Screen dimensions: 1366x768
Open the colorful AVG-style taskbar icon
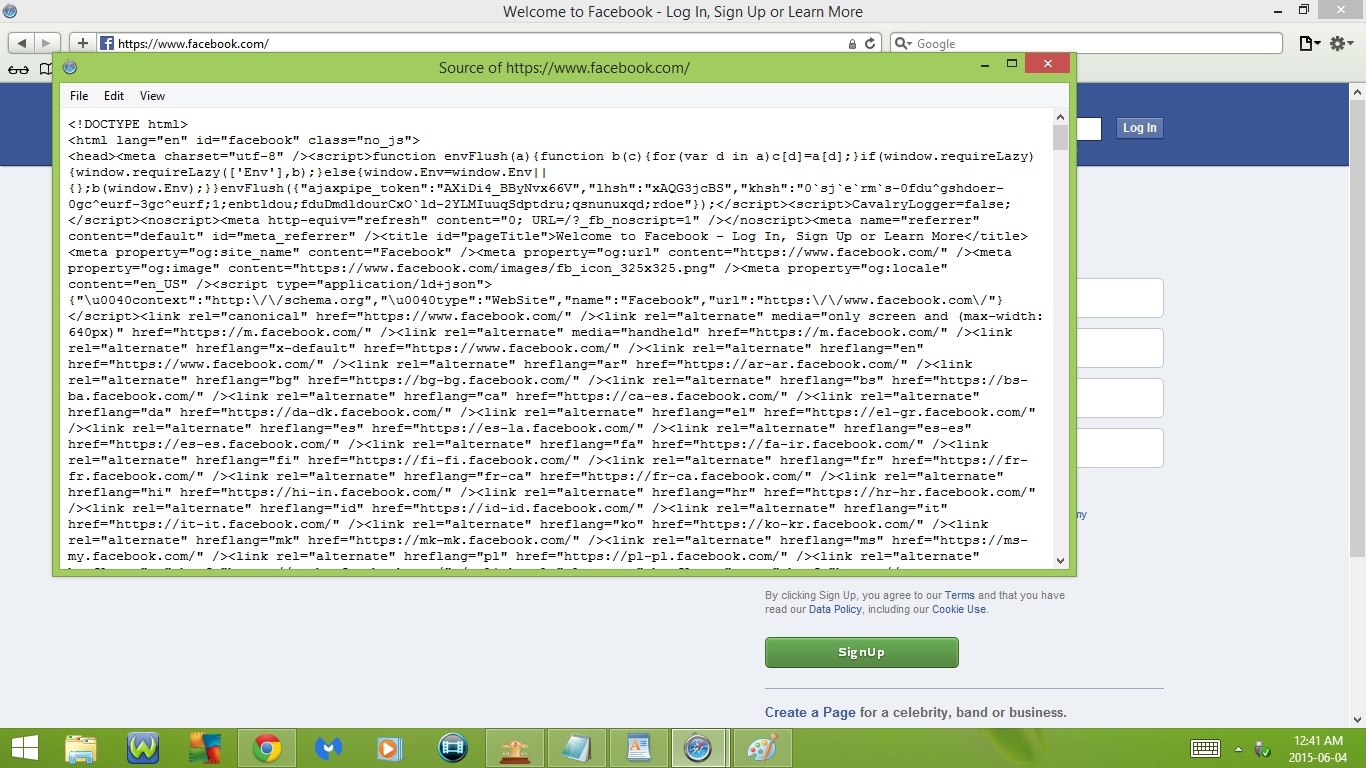pos(205,748)
